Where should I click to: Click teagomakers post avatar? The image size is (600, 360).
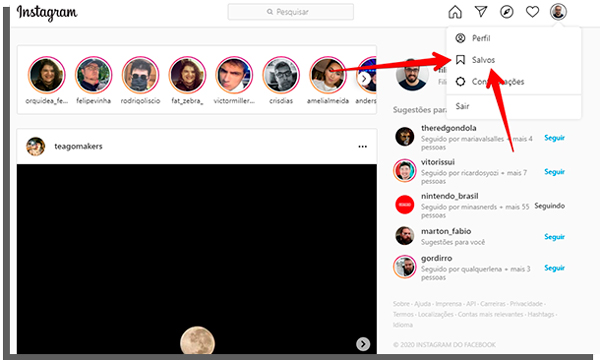coord(36,147)
